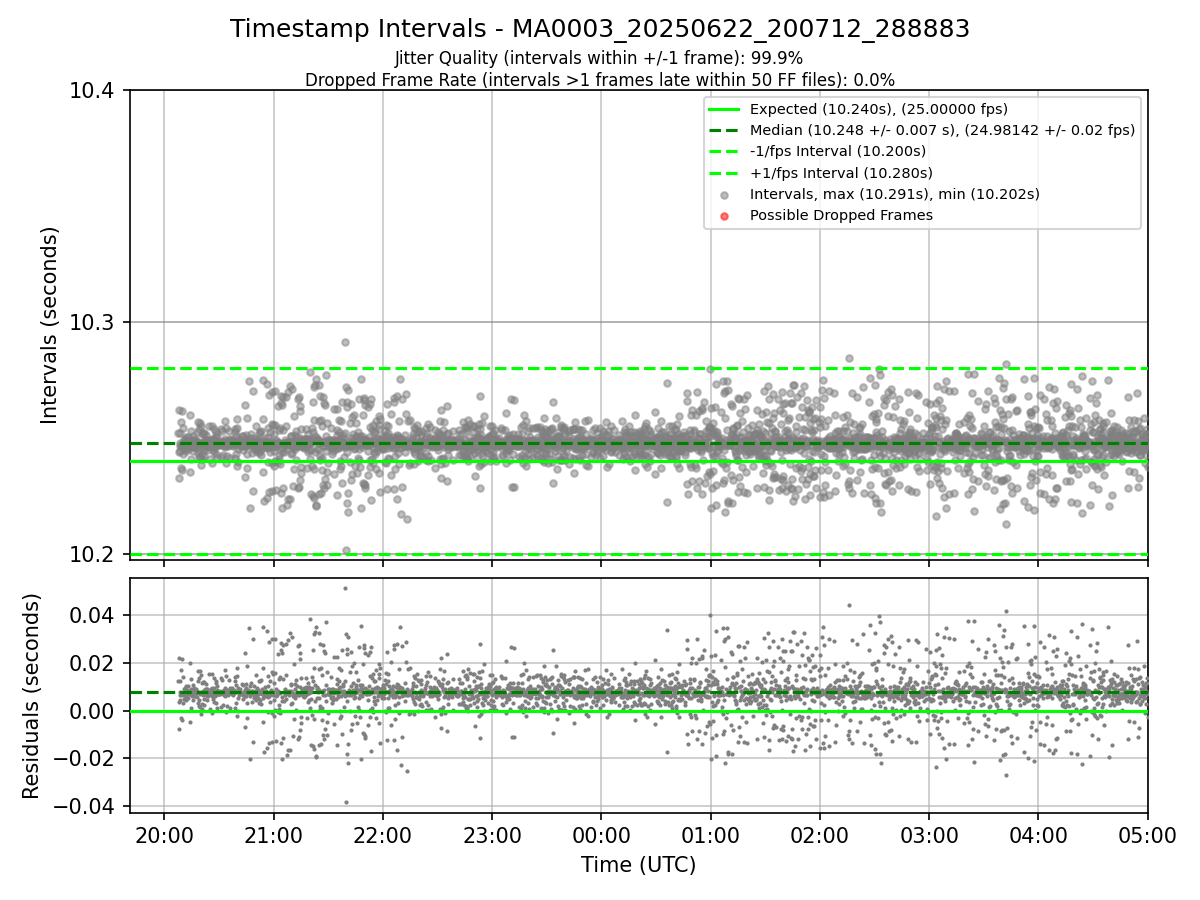This screenshot has width=1200, height=900.
Task: Click legend entry '+1/fps Interval (10.280s)'
Action: click(841, 172)
